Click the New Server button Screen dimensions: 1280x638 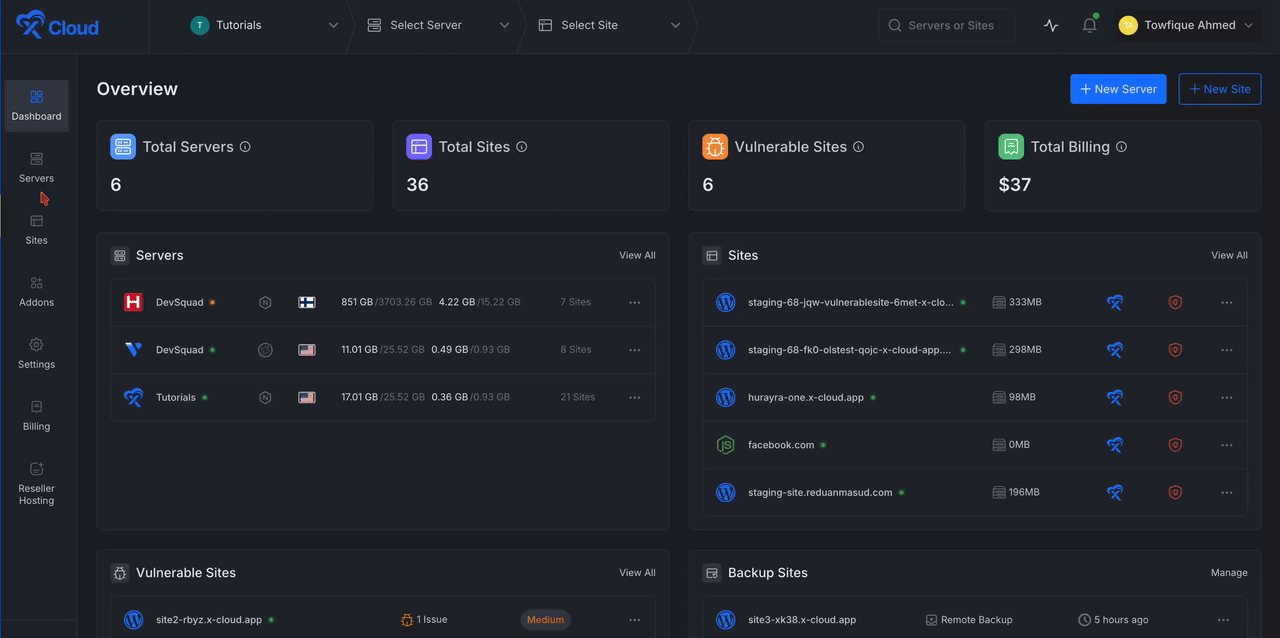tap(1117, 89)
